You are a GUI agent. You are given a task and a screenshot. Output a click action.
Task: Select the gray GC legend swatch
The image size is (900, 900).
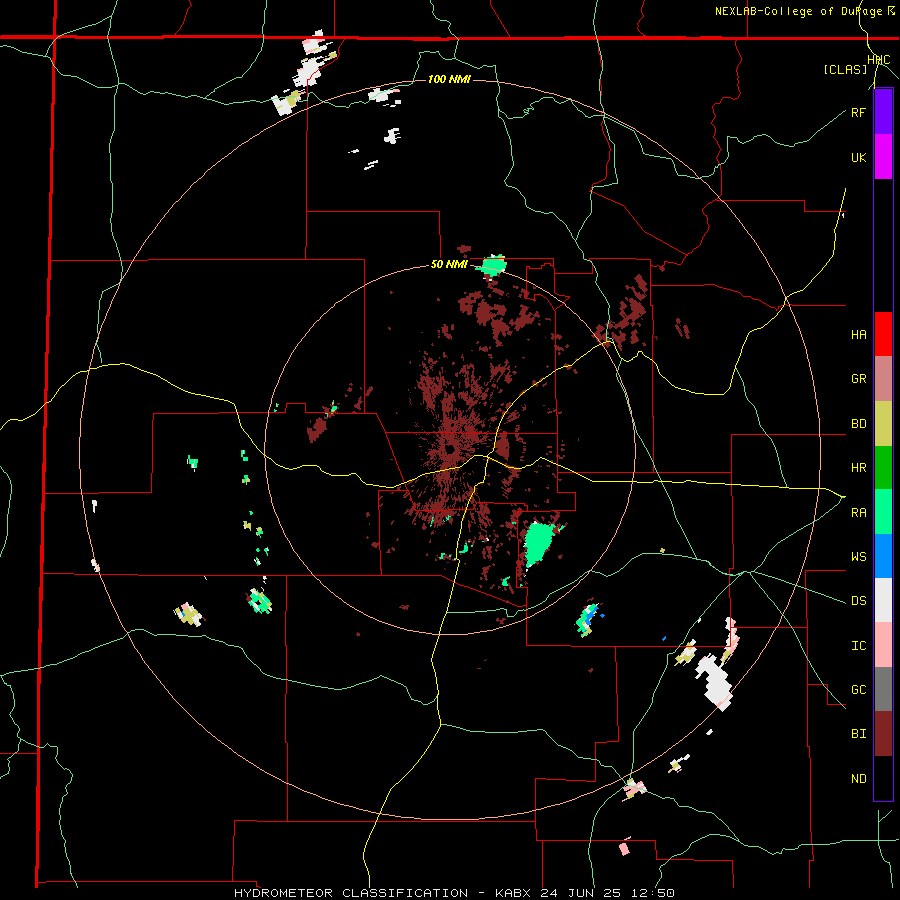[883, 689]
